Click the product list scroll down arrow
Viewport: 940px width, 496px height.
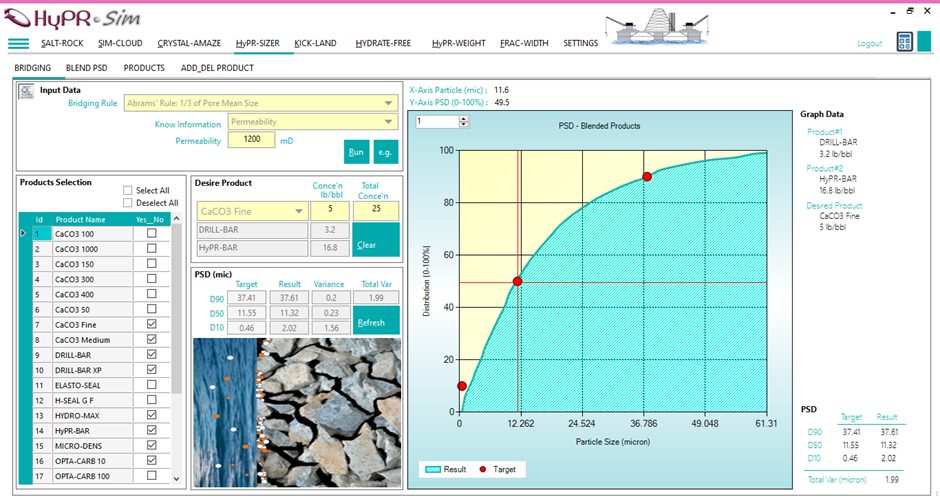point(176,479)
